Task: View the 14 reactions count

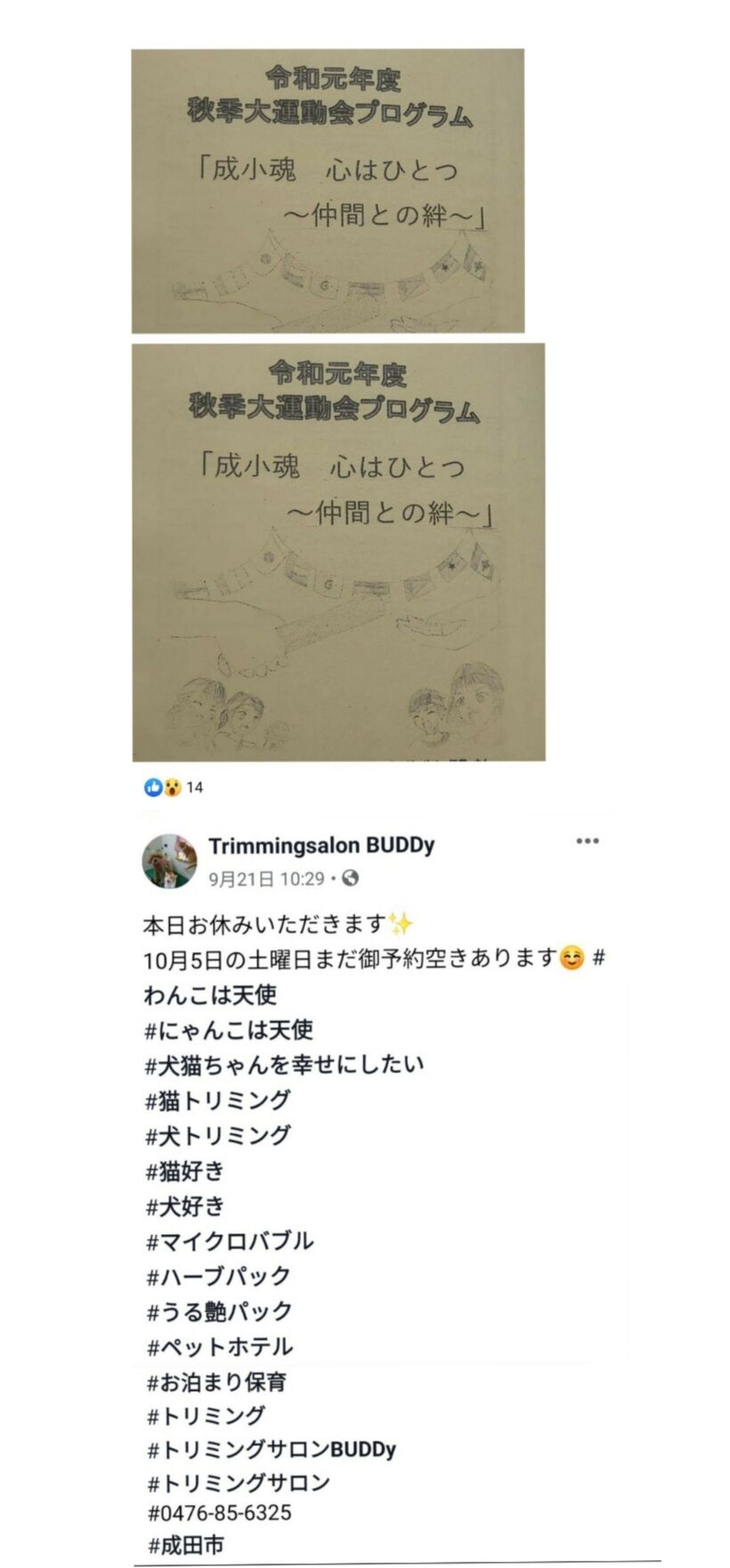Action: [195, 788]
